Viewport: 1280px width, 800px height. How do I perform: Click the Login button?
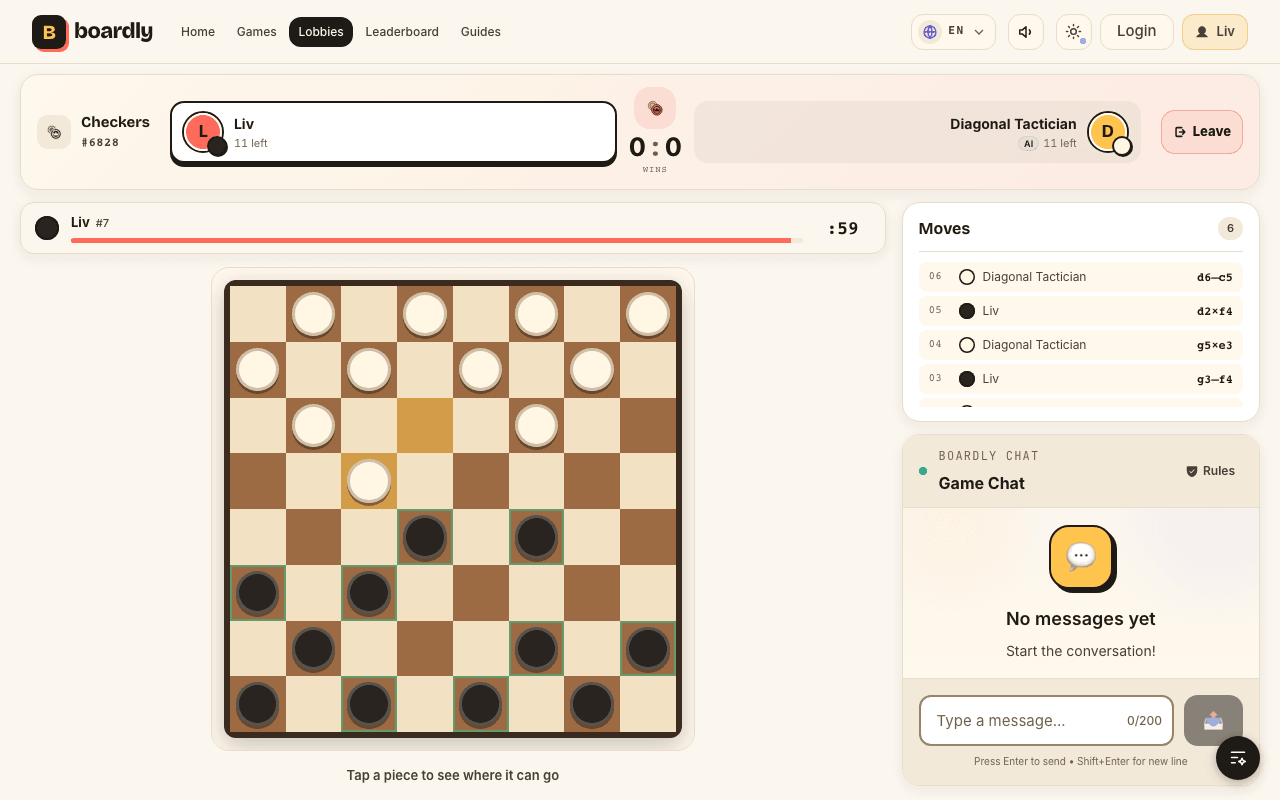click(x=1137, y=32)
